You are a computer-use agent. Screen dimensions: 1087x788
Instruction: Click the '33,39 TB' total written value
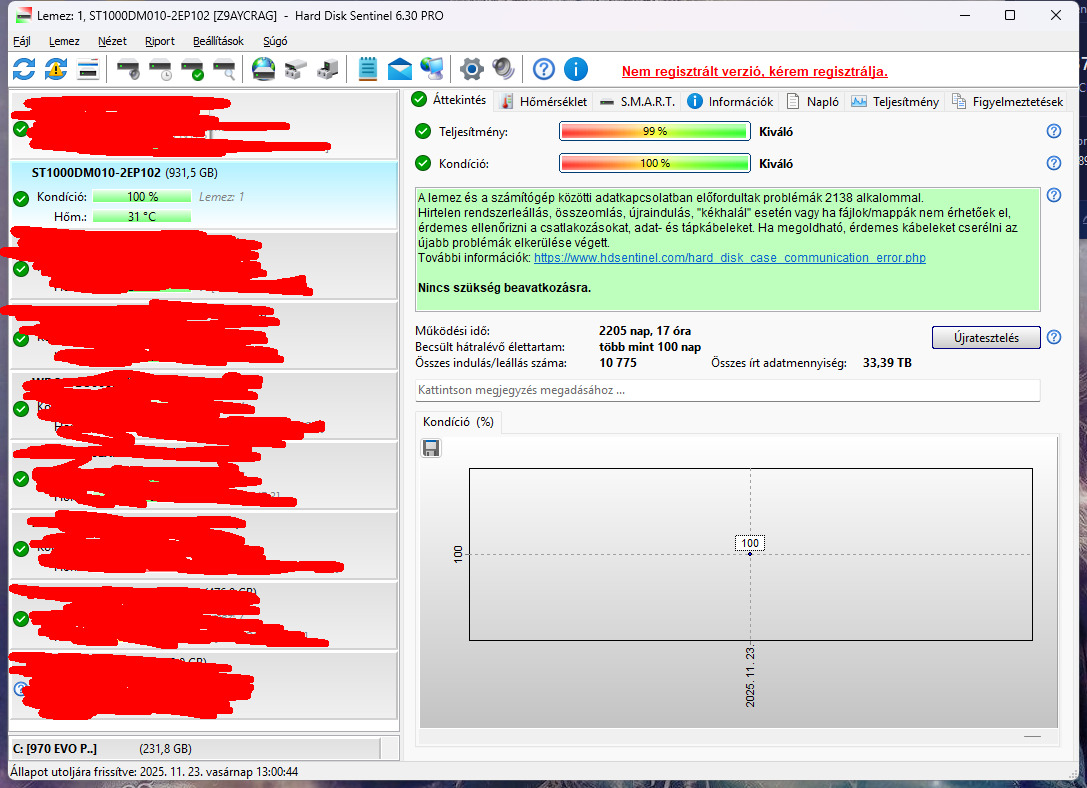pyautogui.click(x=887, y=362)
